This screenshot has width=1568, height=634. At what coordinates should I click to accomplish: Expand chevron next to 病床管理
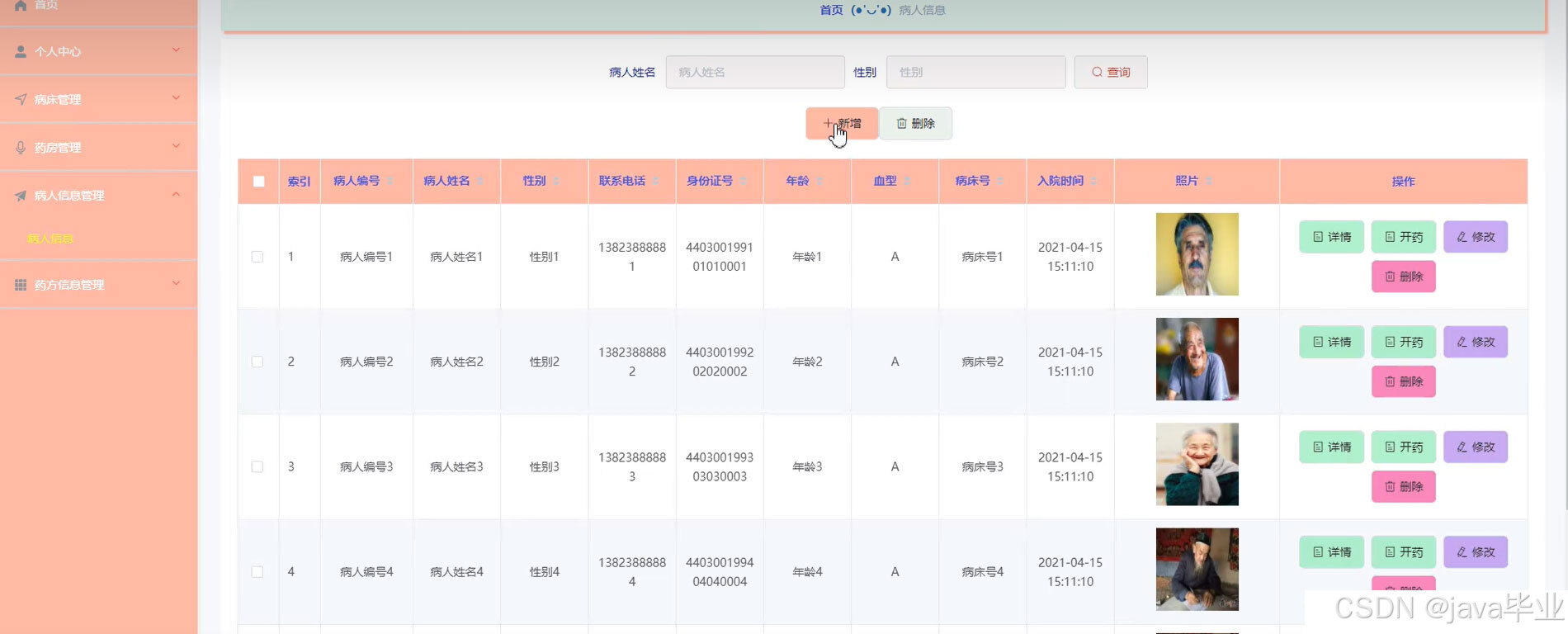[176, 98]
